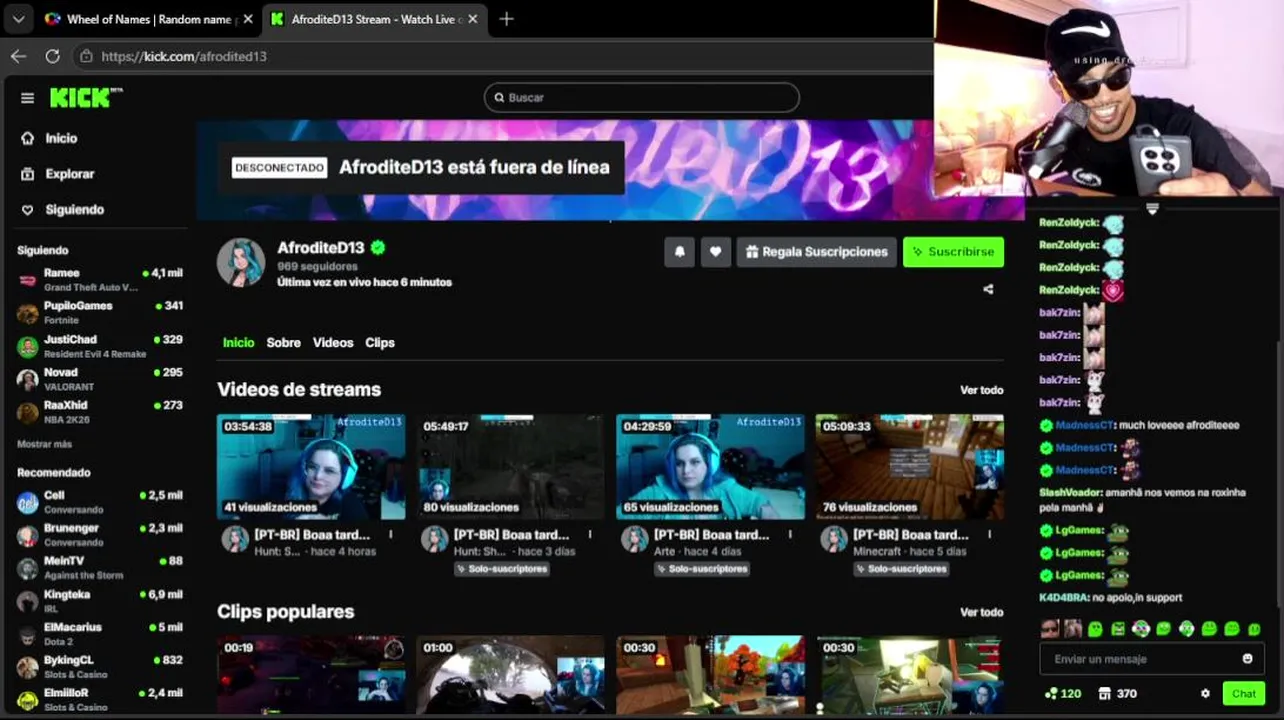Open BykingCL recommended channel
Image resolution: width=1284 pixels, height=720 pixels.
100,667
